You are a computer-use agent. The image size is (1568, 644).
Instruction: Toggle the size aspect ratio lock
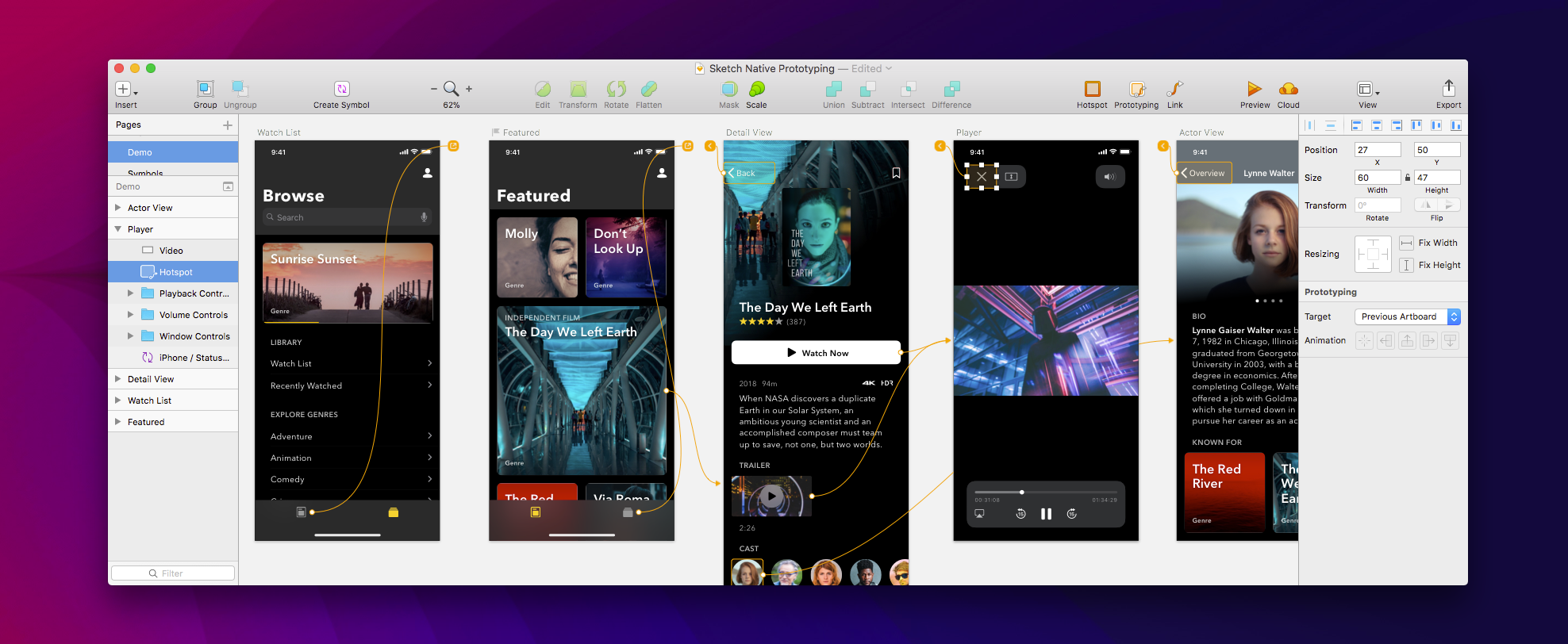pyautogui.click(x=1408, y=178)
